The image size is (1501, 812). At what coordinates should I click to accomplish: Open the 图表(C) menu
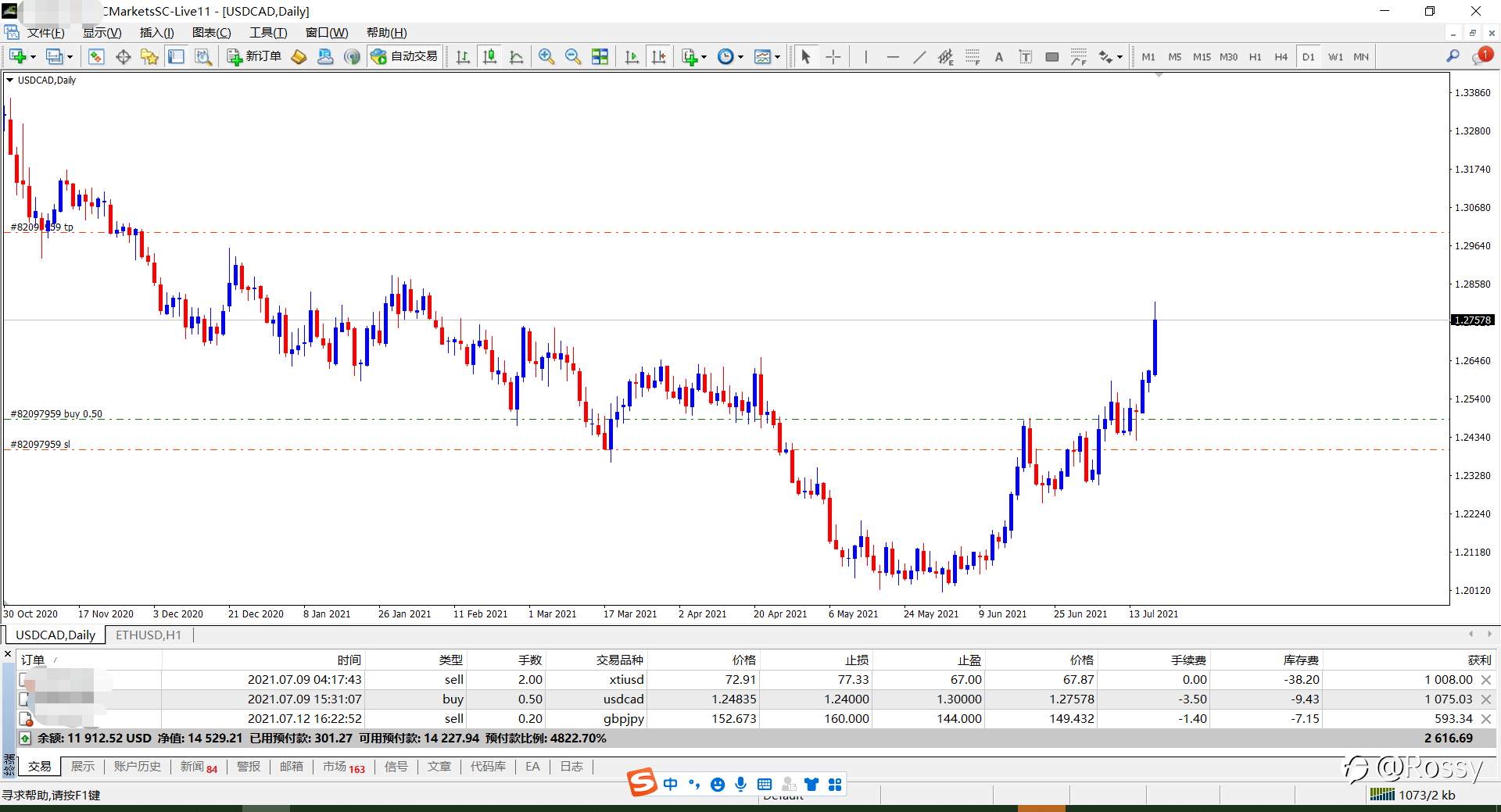click(x=211, y=32)
